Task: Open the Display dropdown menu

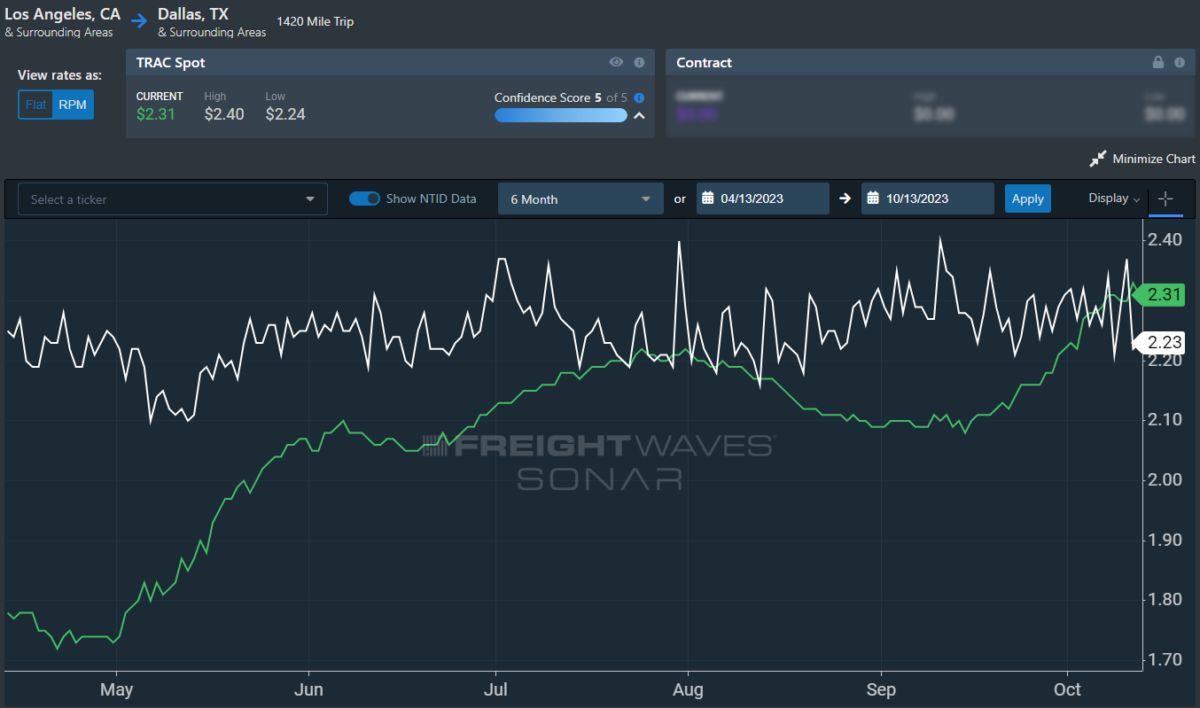Action: coord(1114,198)
